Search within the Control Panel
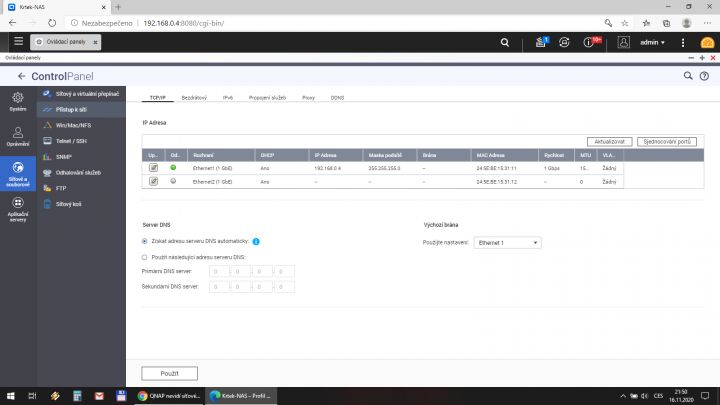 (x=688, y=76)
